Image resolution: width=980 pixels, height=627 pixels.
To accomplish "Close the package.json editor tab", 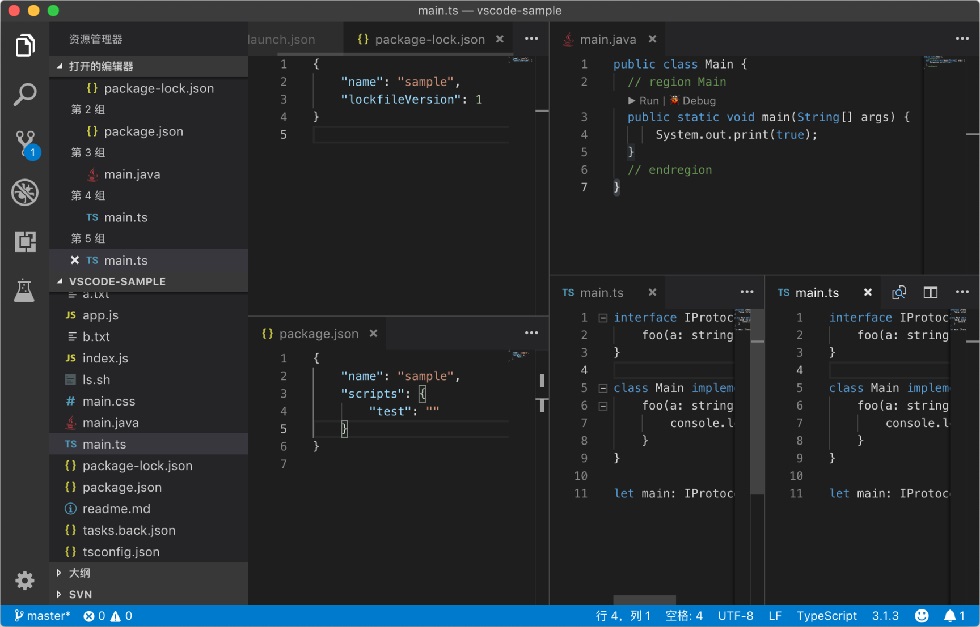I will click(x=373, y=333).
